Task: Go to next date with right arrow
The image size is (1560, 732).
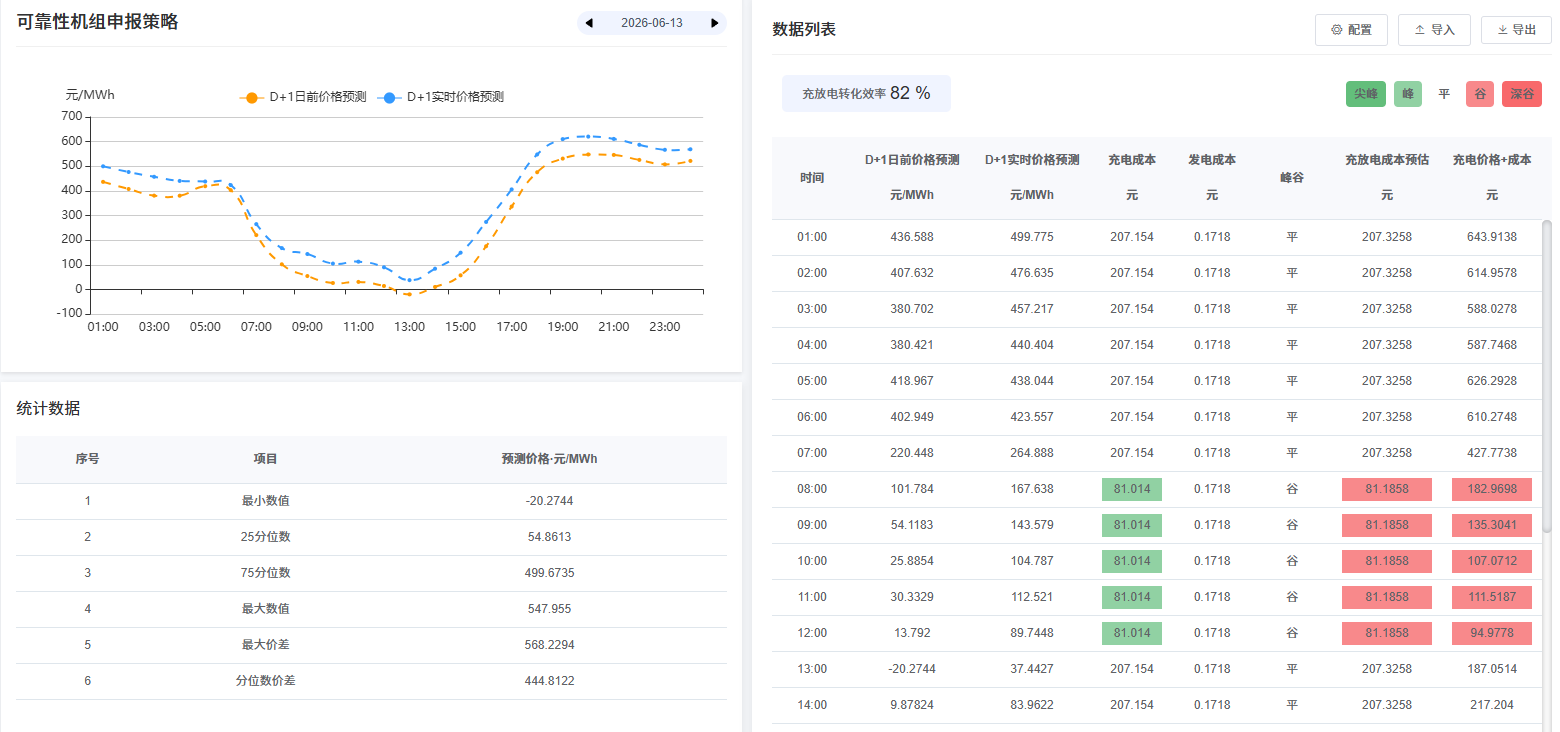Action: (x=714, y=22)
